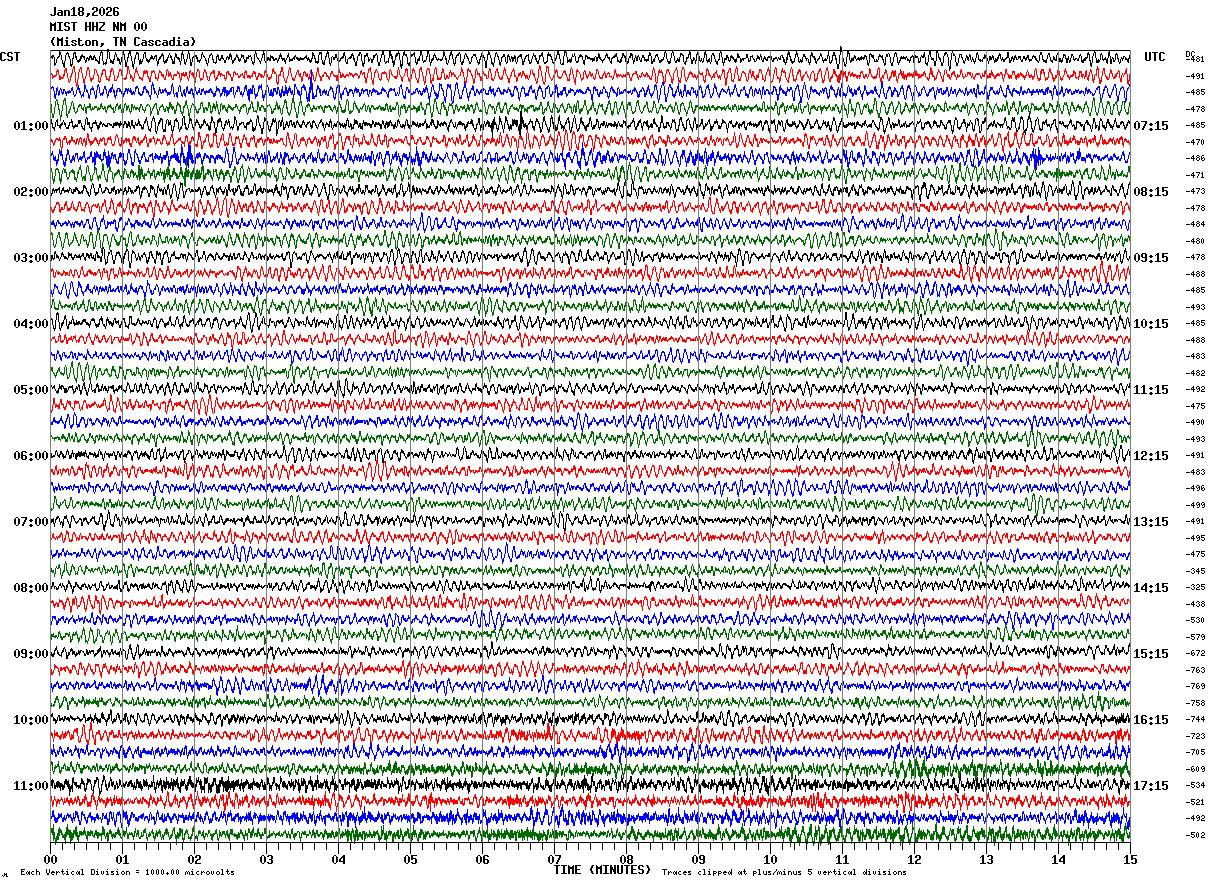Click the 13:15 UTC time label

click(x=1151, y=522)
